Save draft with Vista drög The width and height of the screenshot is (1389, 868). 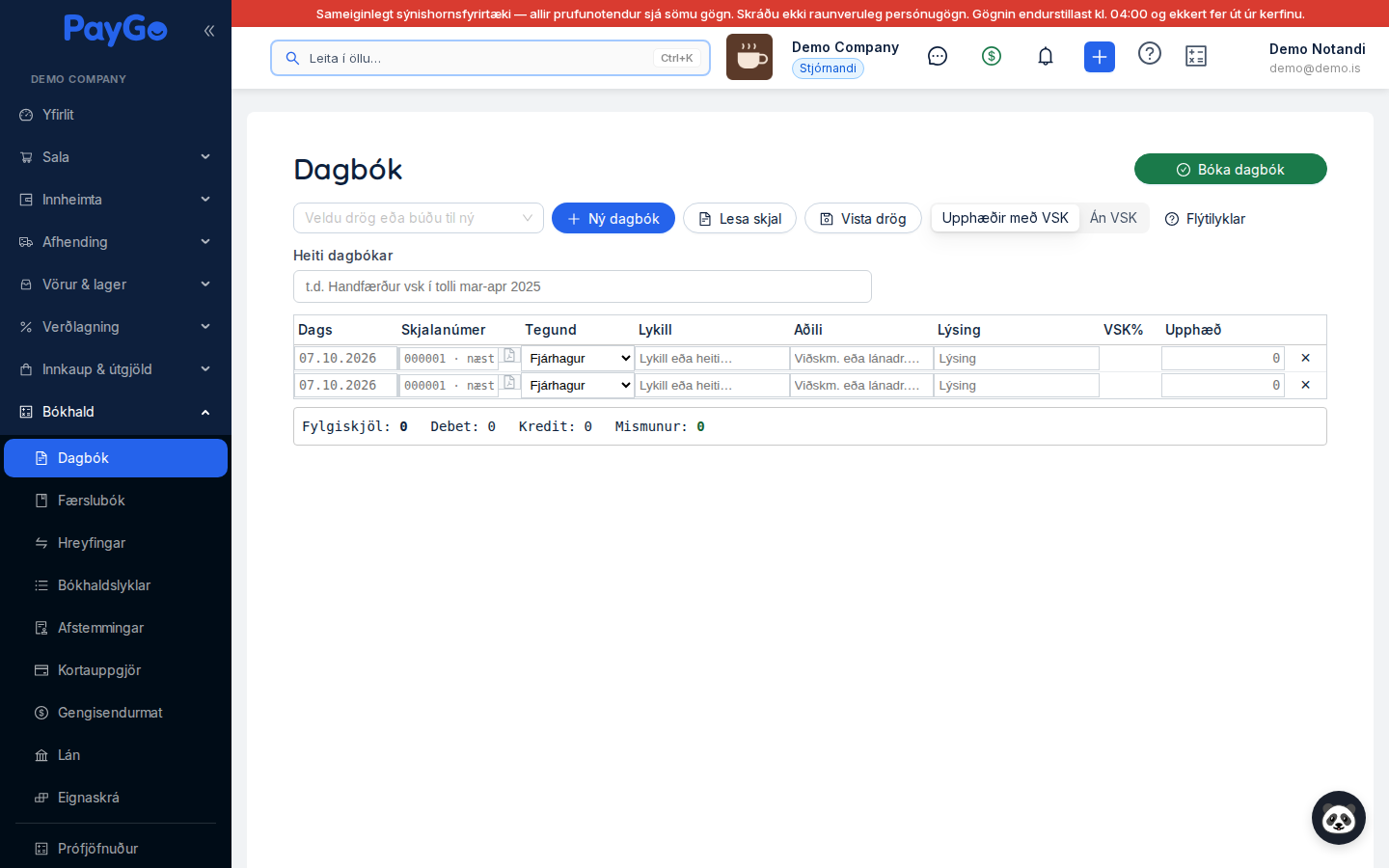point(863,218)
